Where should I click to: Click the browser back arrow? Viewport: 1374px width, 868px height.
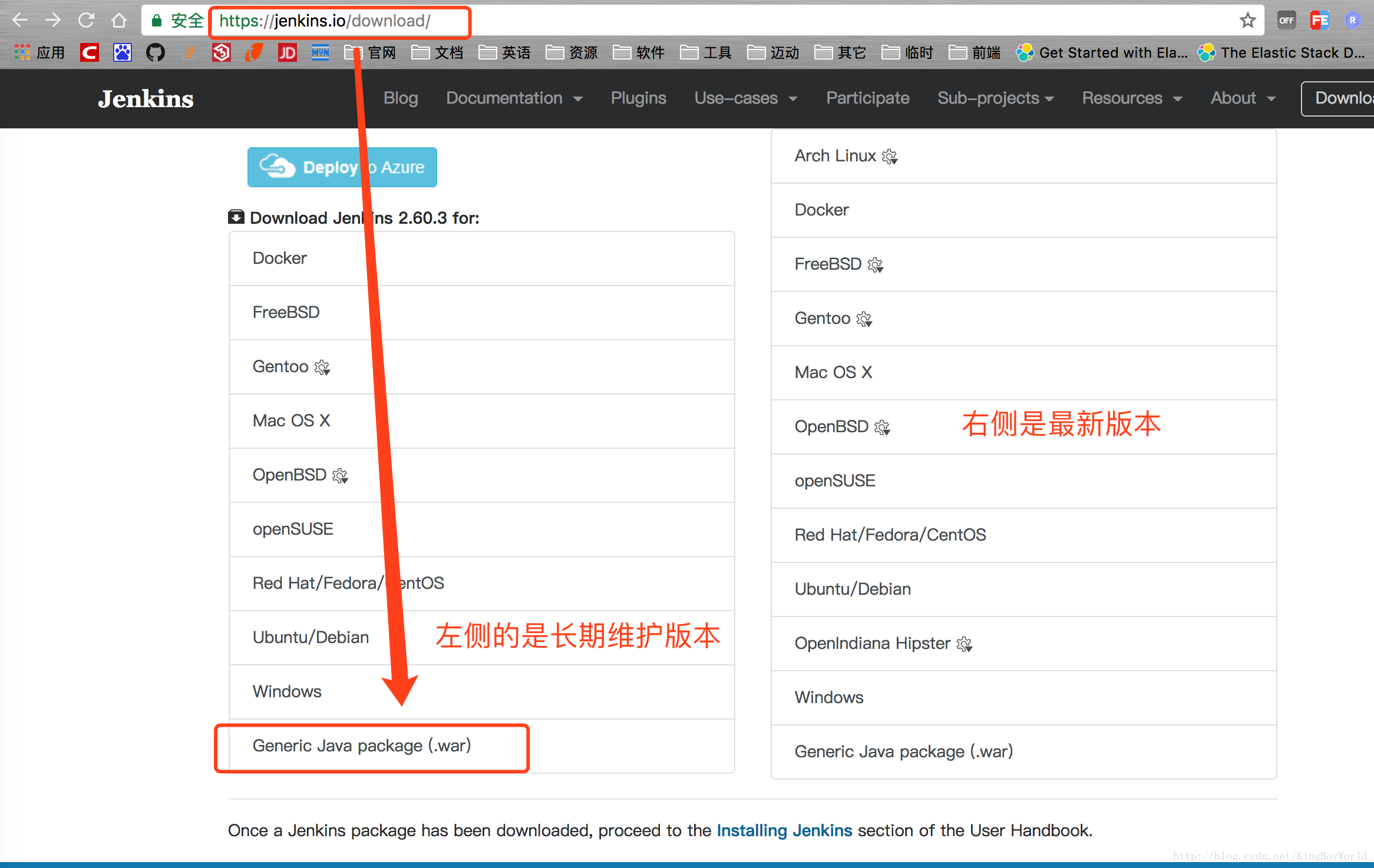(x=20, y=21)
